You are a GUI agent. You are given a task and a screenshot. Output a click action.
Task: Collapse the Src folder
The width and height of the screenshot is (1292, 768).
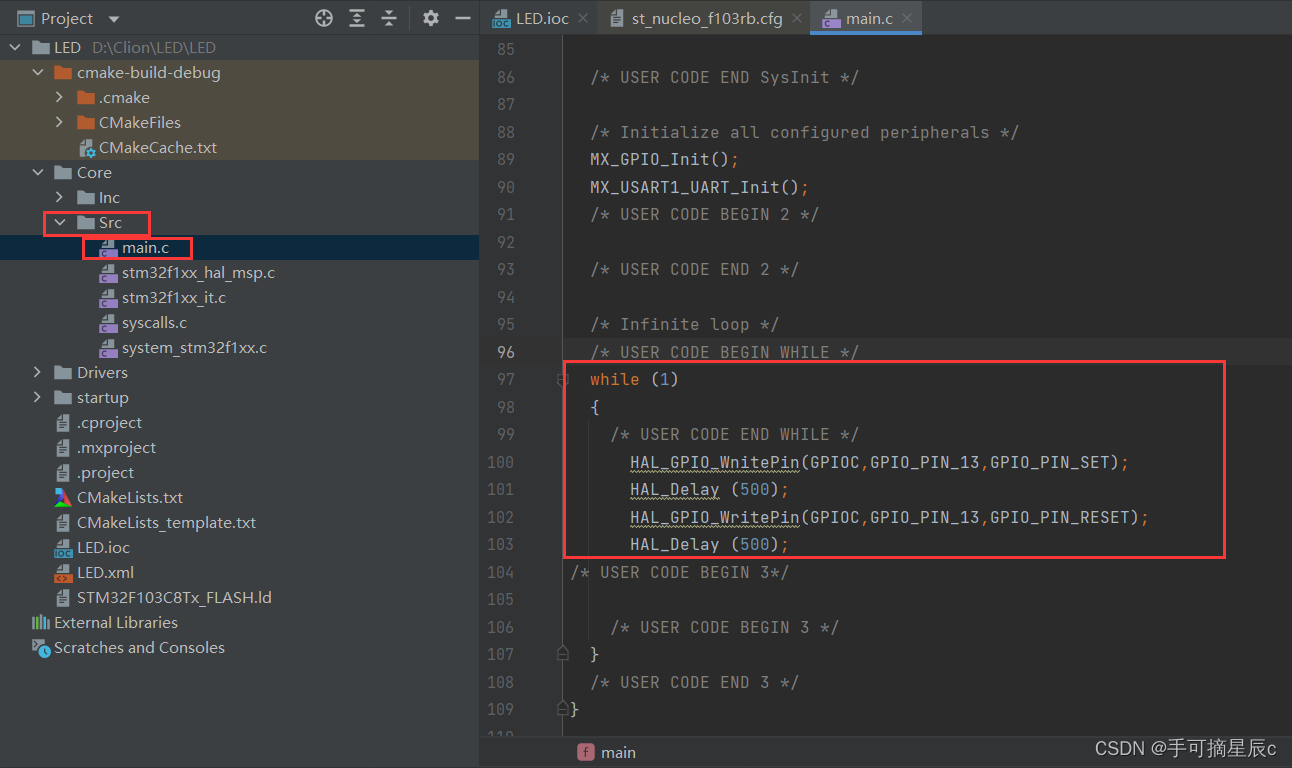point(60,222)
